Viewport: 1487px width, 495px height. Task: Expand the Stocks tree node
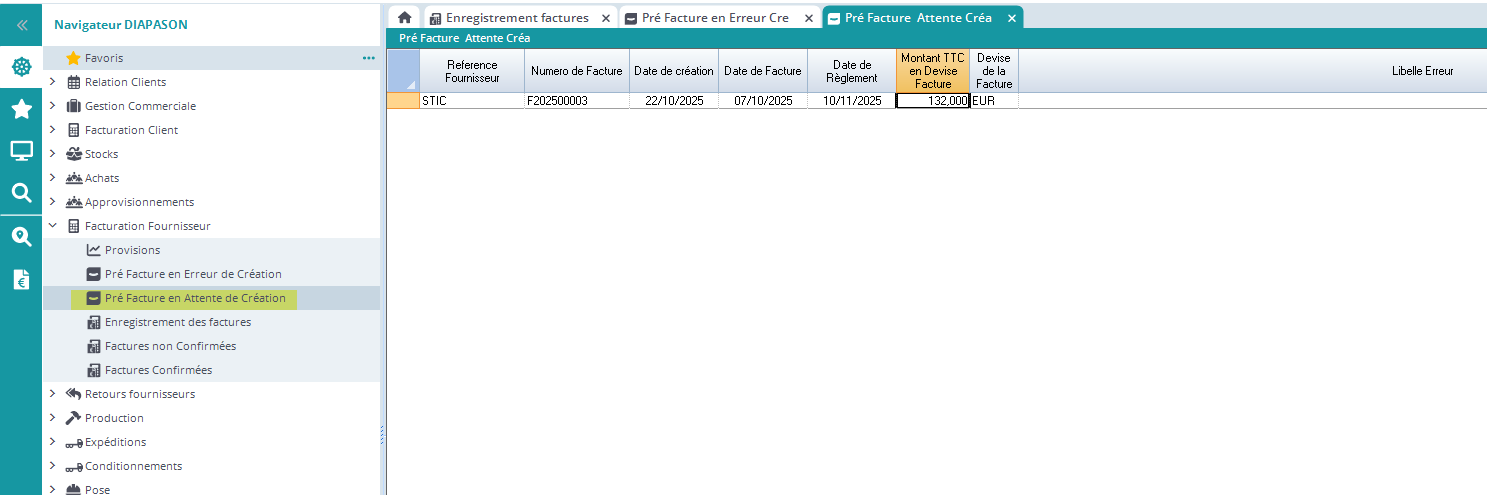point(53,154)
